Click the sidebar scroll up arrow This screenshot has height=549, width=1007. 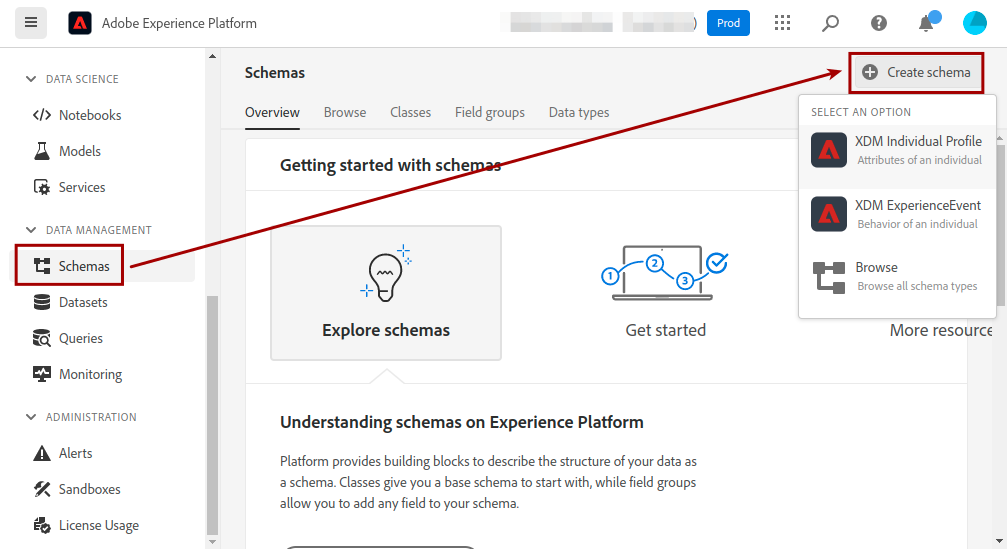213,57
